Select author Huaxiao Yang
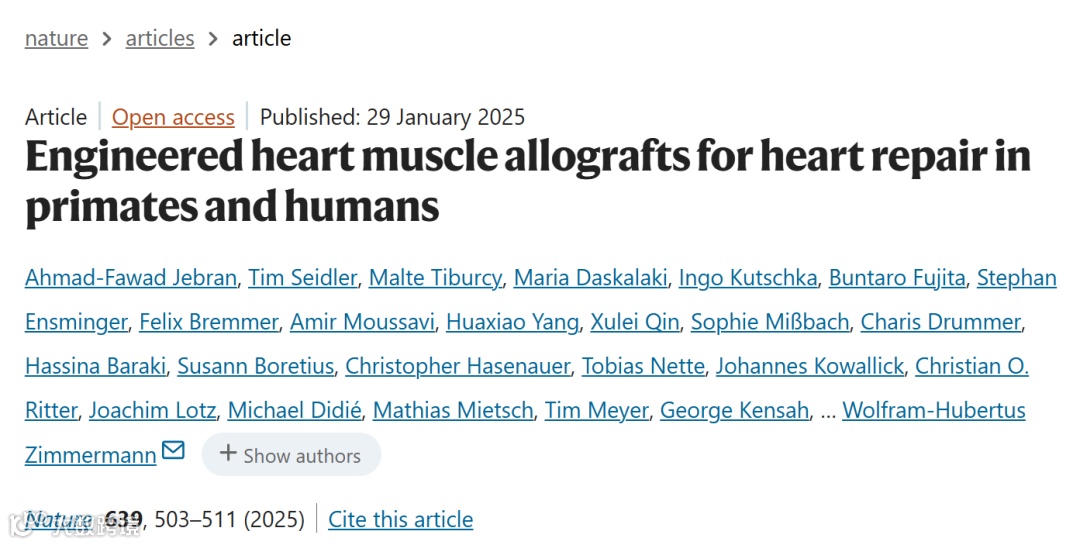This screenshot has width=1080, height=545. coord(512,322)
